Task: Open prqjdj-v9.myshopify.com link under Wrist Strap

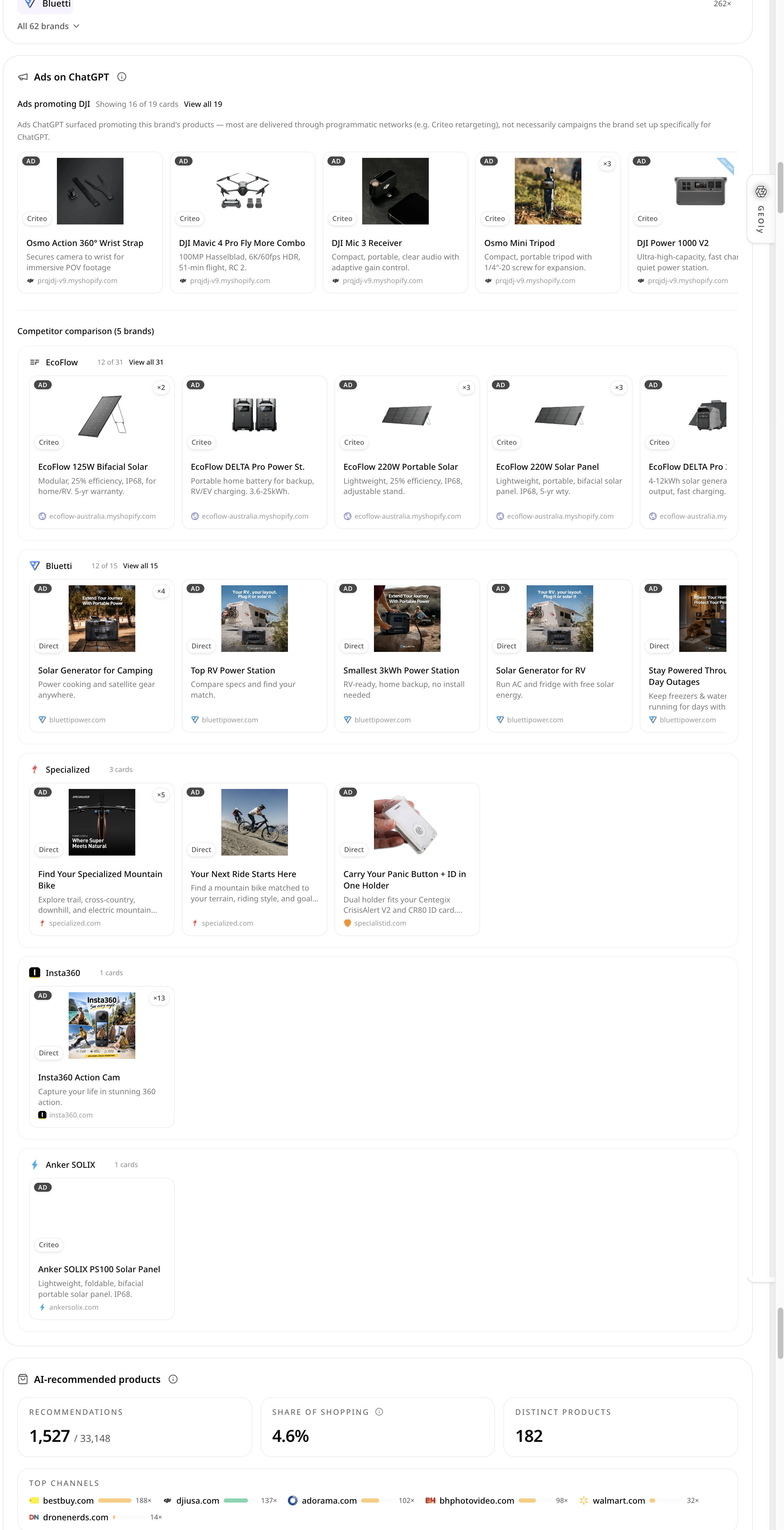Action: (77, 281)
